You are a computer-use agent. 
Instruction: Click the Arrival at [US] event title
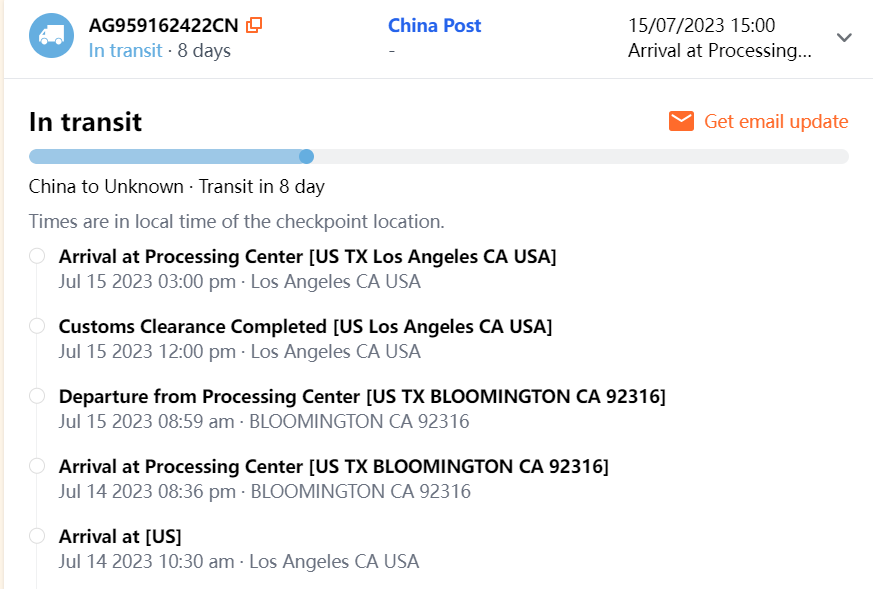pos(120,536)
